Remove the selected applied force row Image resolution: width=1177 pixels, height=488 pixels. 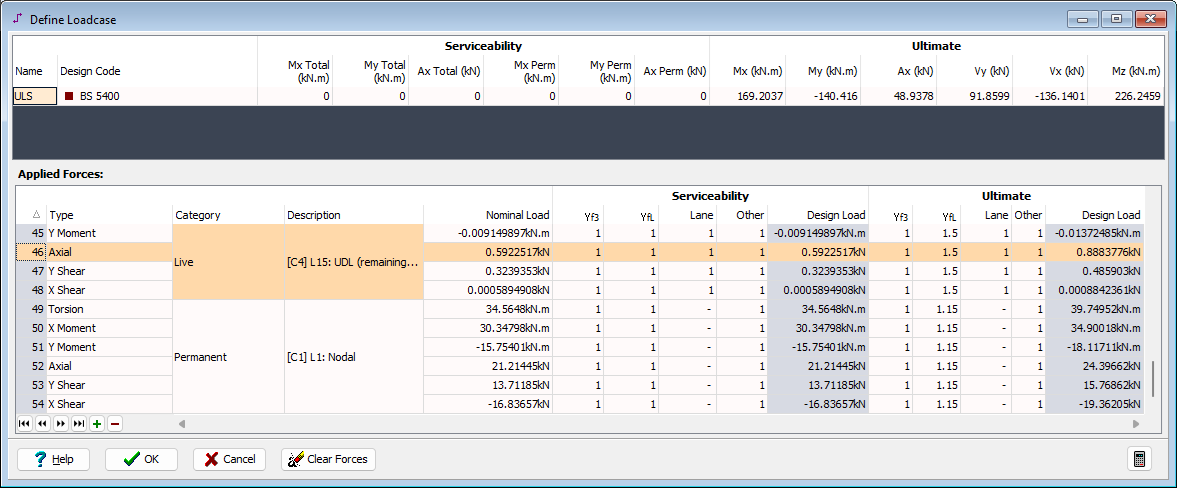tap(115, 424)
